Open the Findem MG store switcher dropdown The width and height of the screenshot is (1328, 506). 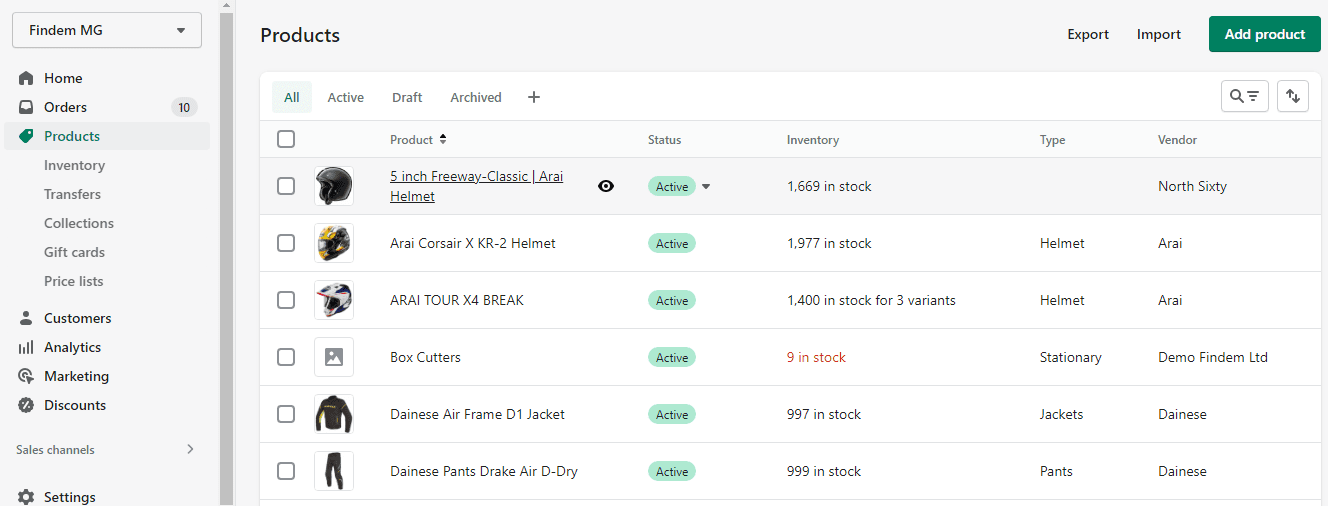(x=107, y=30)
